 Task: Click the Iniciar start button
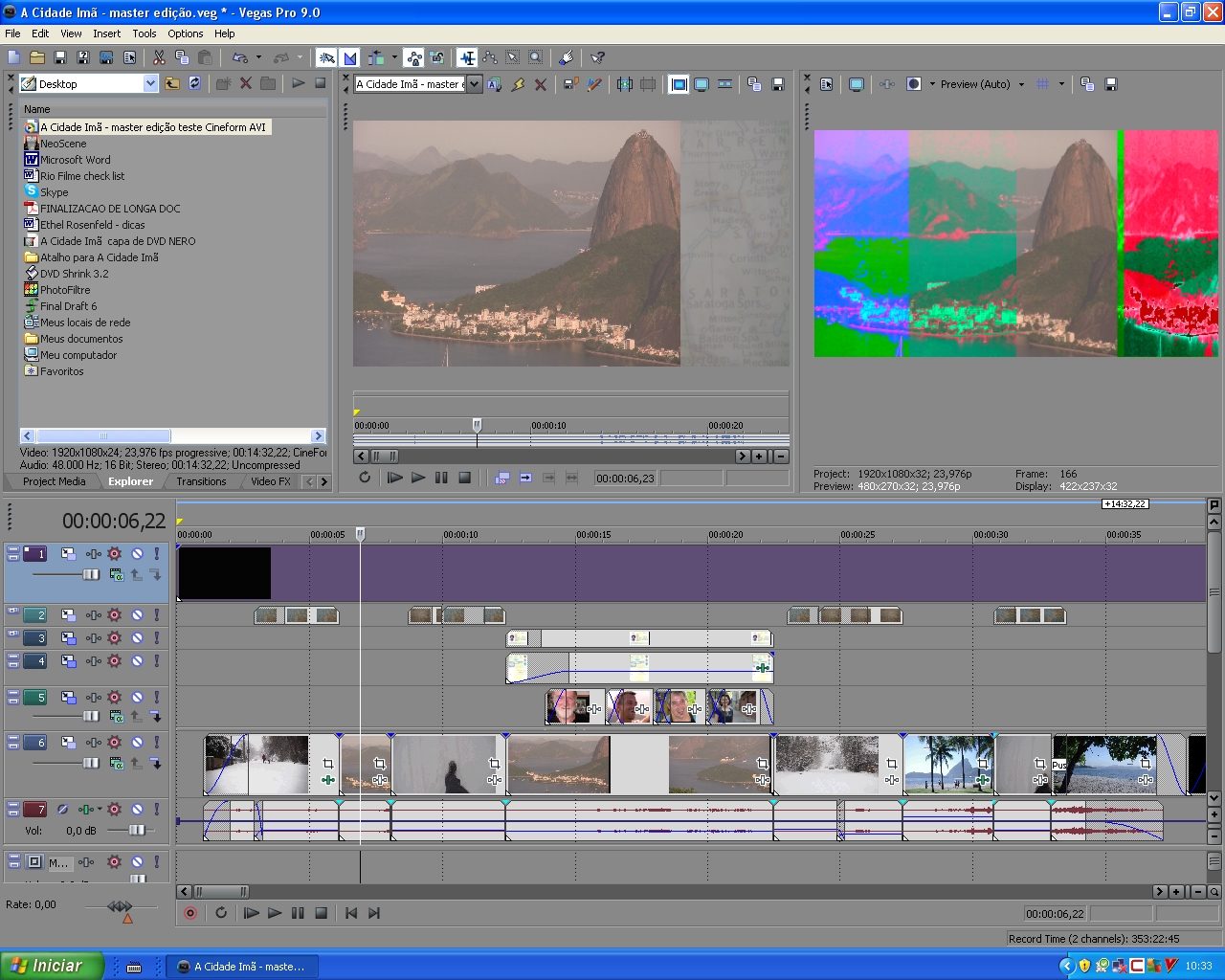pos(52,966)
